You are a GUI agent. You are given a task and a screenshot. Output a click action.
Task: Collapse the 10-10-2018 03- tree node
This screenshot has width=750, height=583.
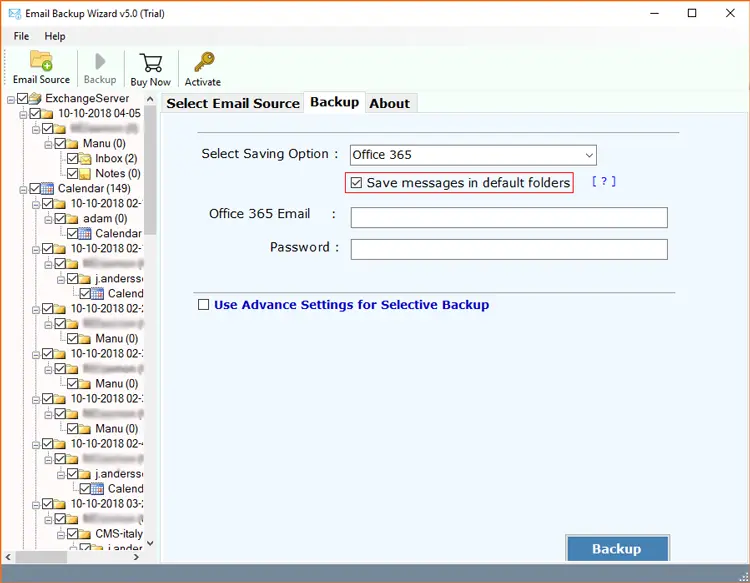click(x=36, y=505)
